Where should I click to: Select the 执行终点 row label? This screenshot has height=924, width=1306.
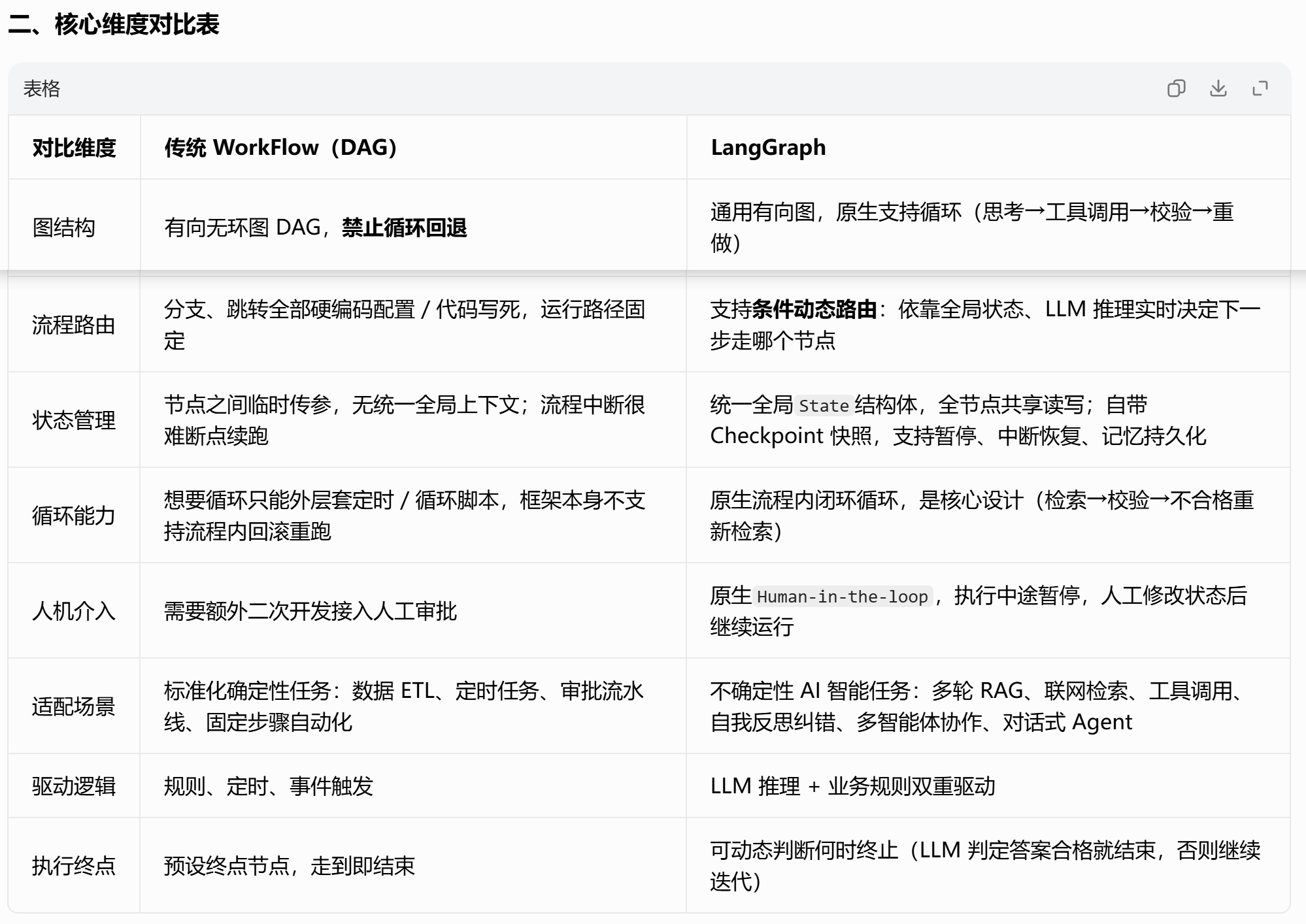pos(75,865)
